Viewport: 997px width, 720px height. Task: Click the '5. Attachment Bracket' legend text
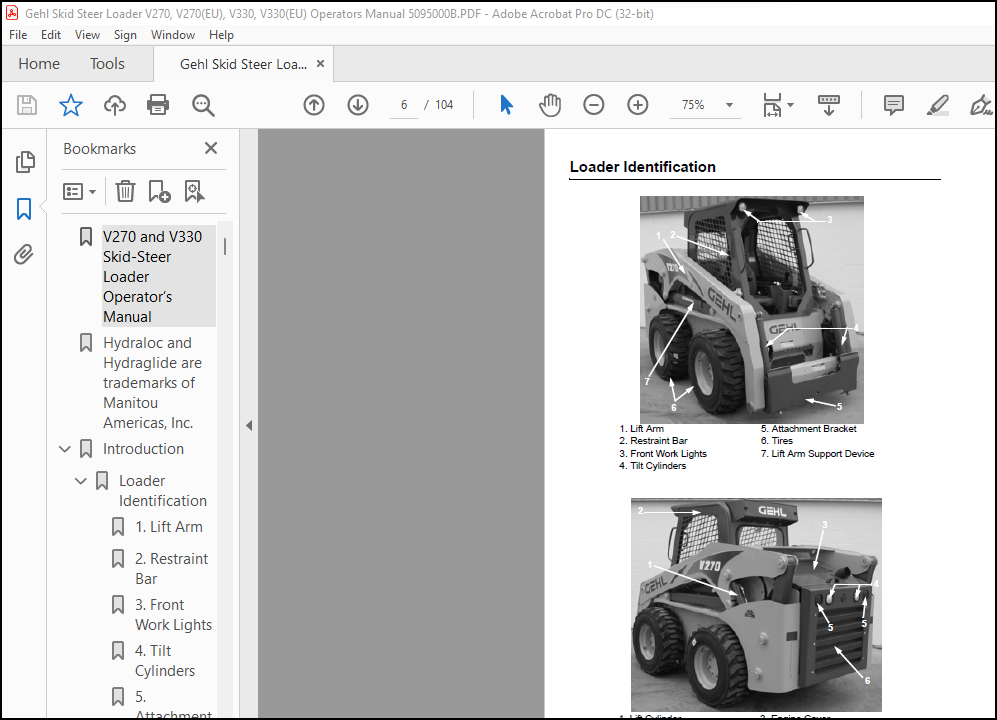(808, 429)
